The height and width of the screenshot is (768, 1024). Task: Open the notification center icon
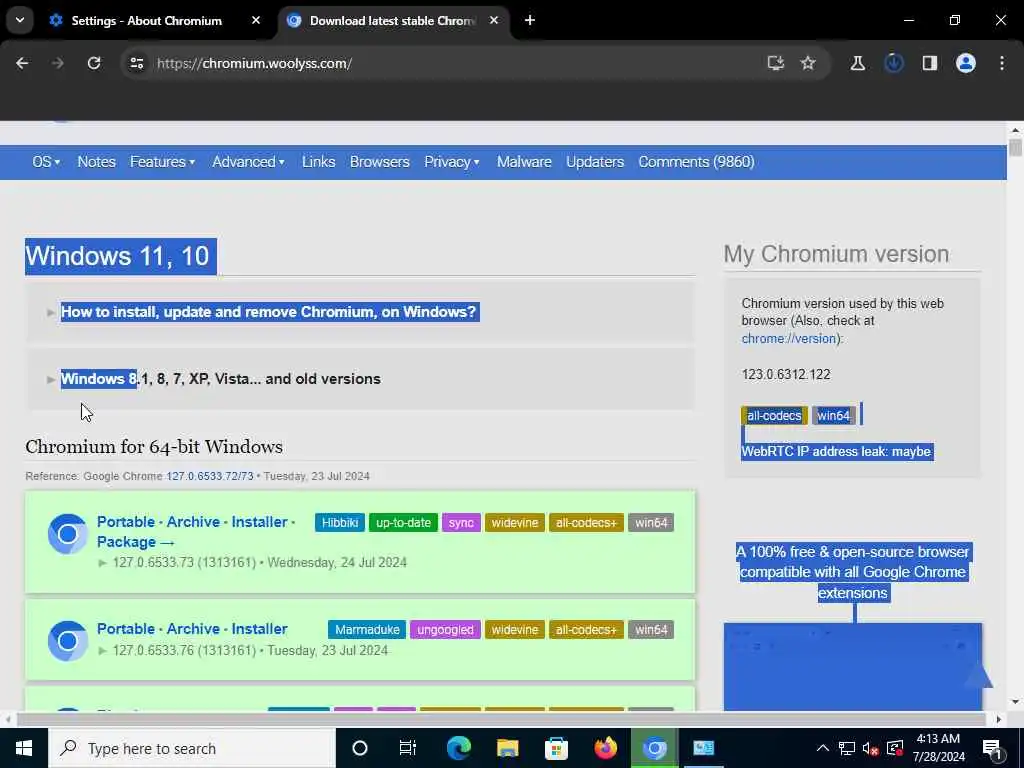[993, 750]
